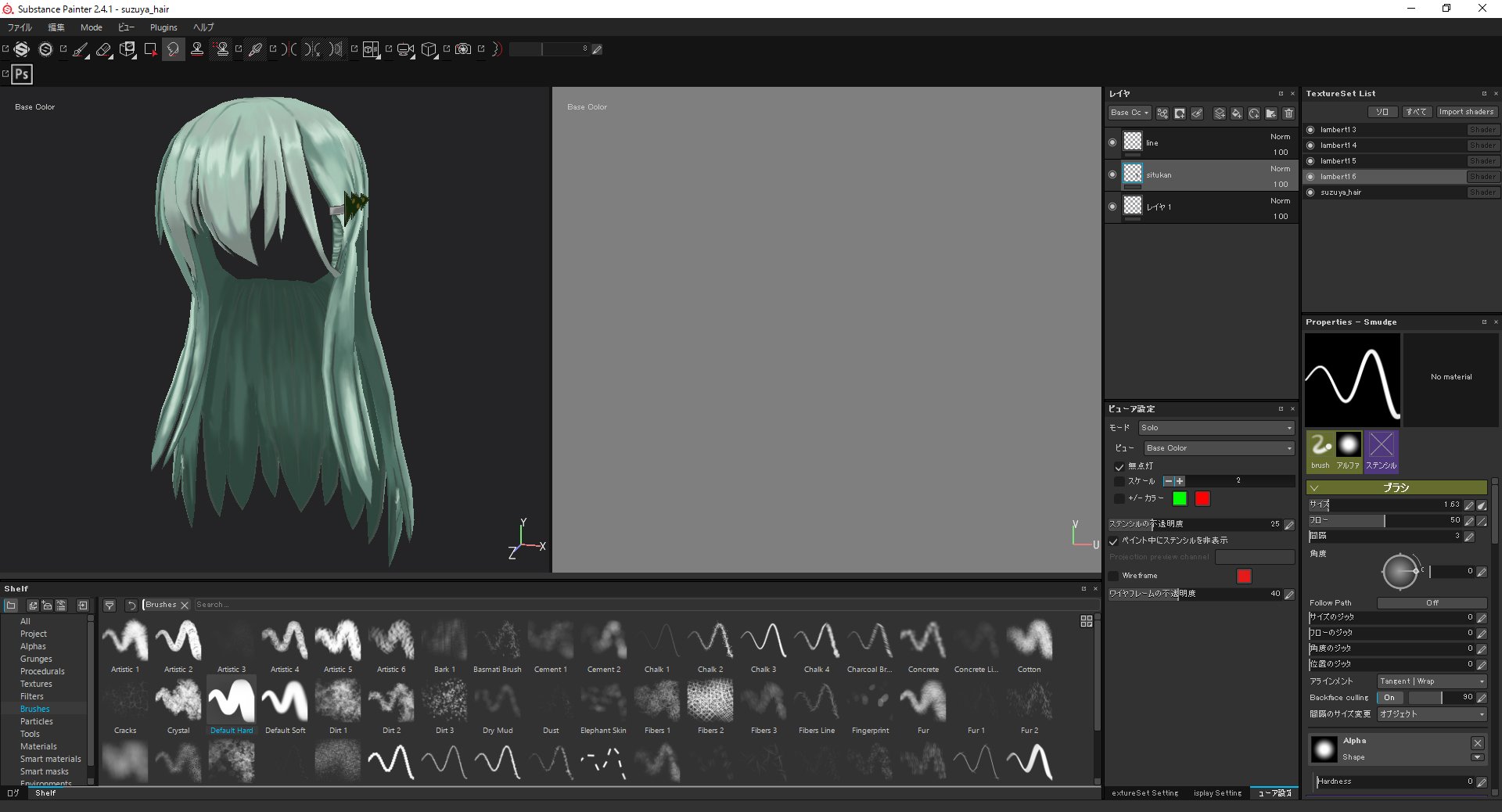Select the Eraser tool in toolbar
The image size is (1502, 812).
point(104,50)
